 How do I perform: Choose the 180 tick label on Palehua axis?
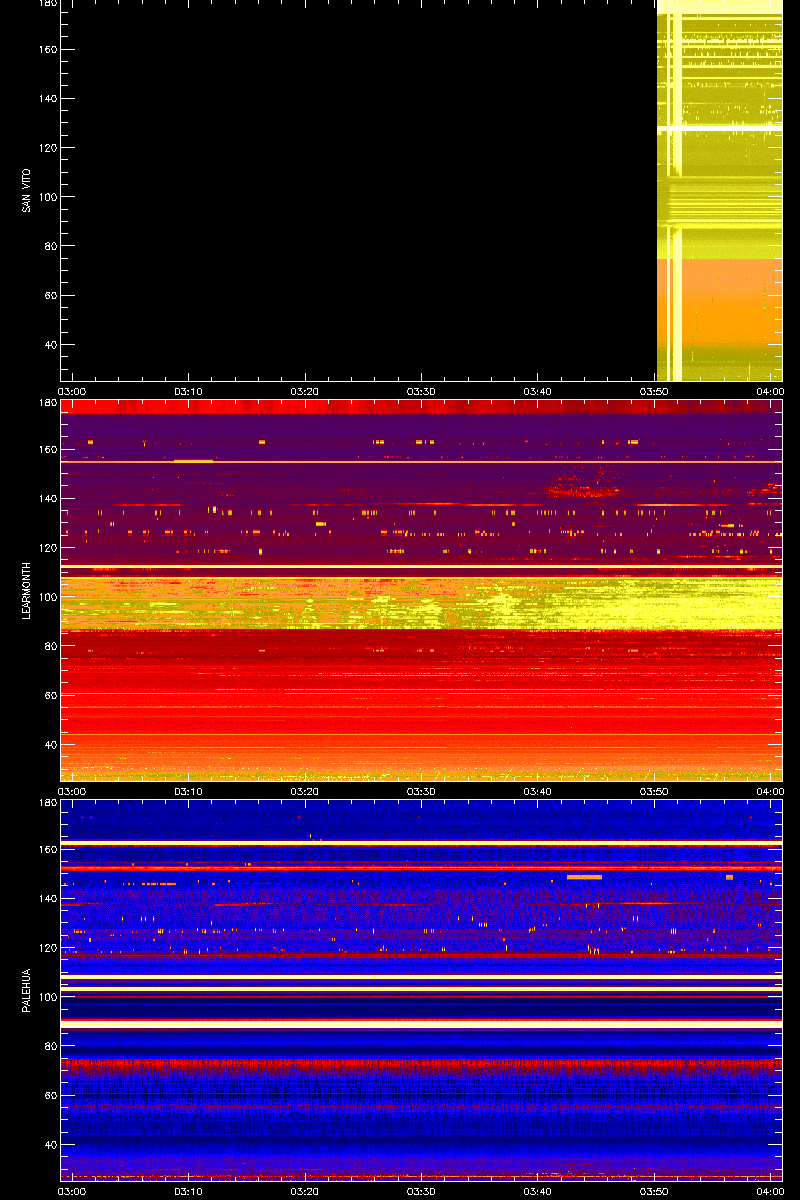pyautogui.click(x=47, y=804)
